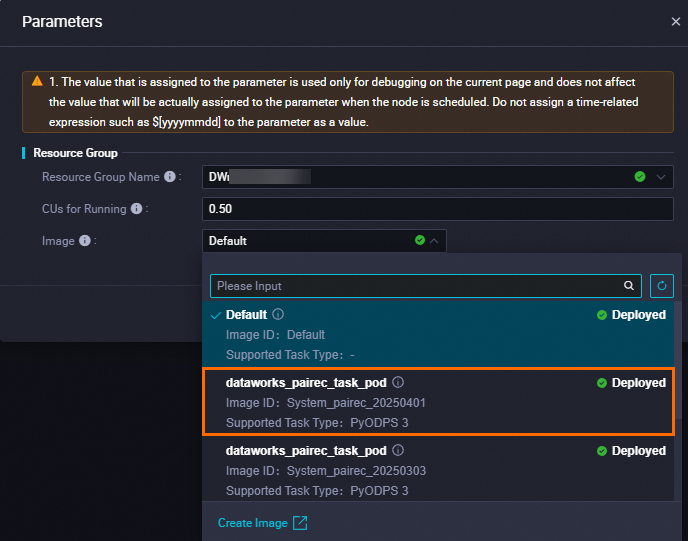This screenshot has width=688, height=541.
Task: Open the Image field info icon
Action: tap(85, 241)
